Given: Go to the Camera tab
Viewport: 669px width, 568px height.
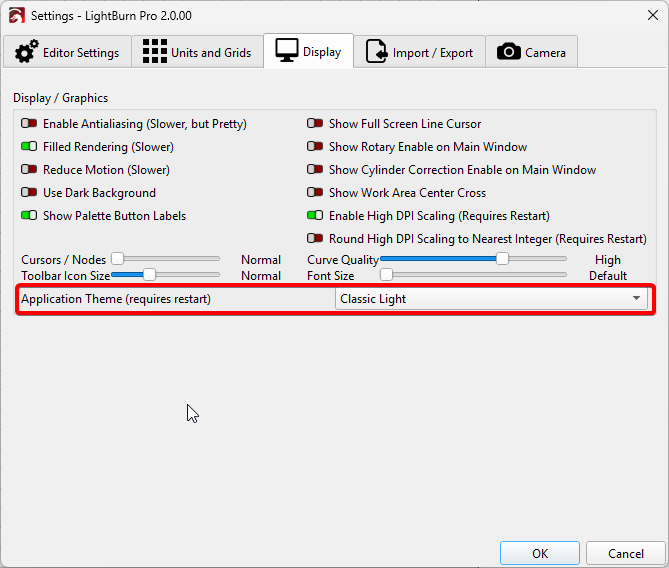Looking at the screenshot, I should [x=532, y=52].
